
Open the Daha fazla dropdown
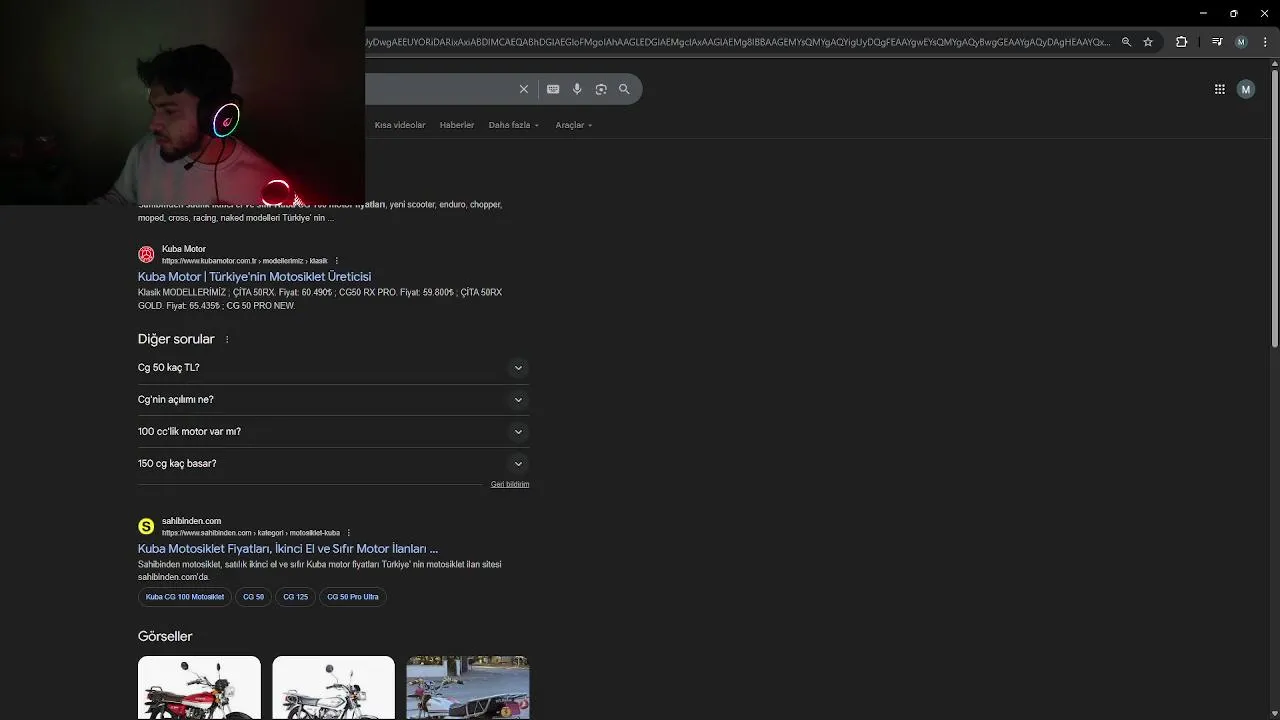514,125
